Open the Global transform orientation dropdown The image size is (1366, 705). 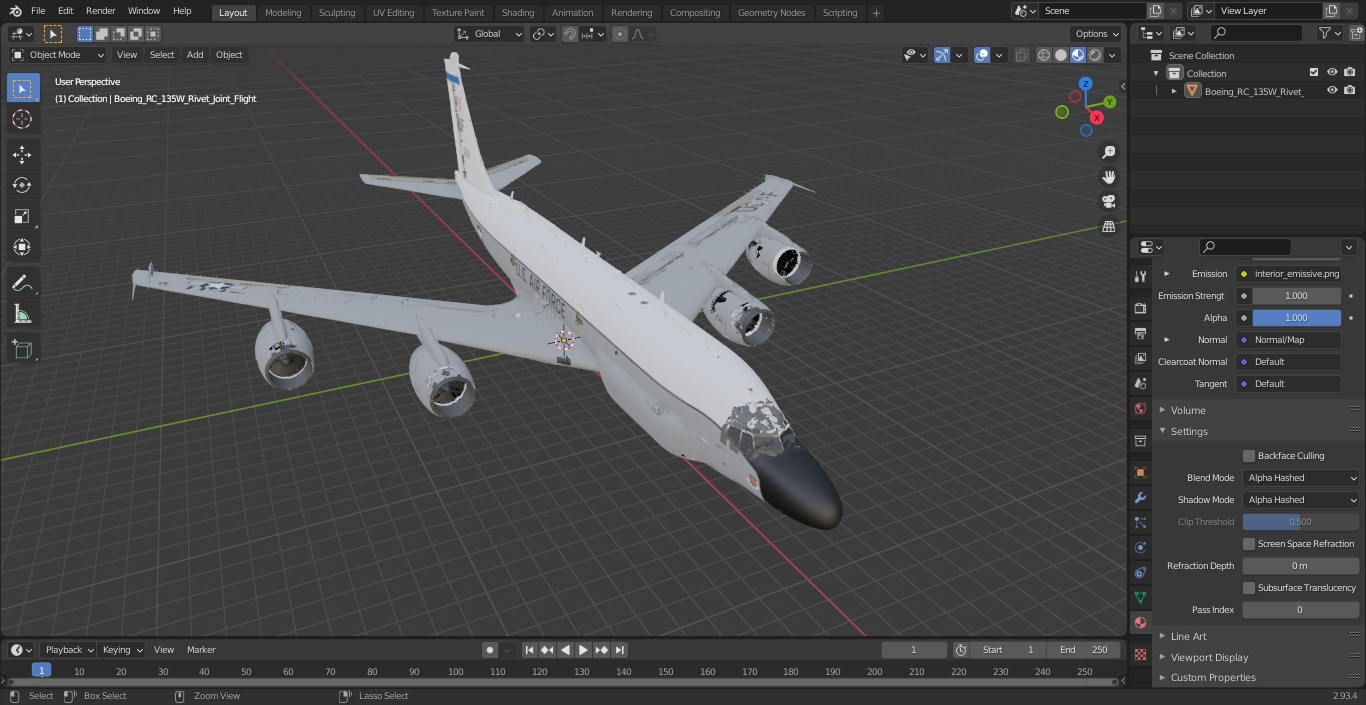point(490,34)
